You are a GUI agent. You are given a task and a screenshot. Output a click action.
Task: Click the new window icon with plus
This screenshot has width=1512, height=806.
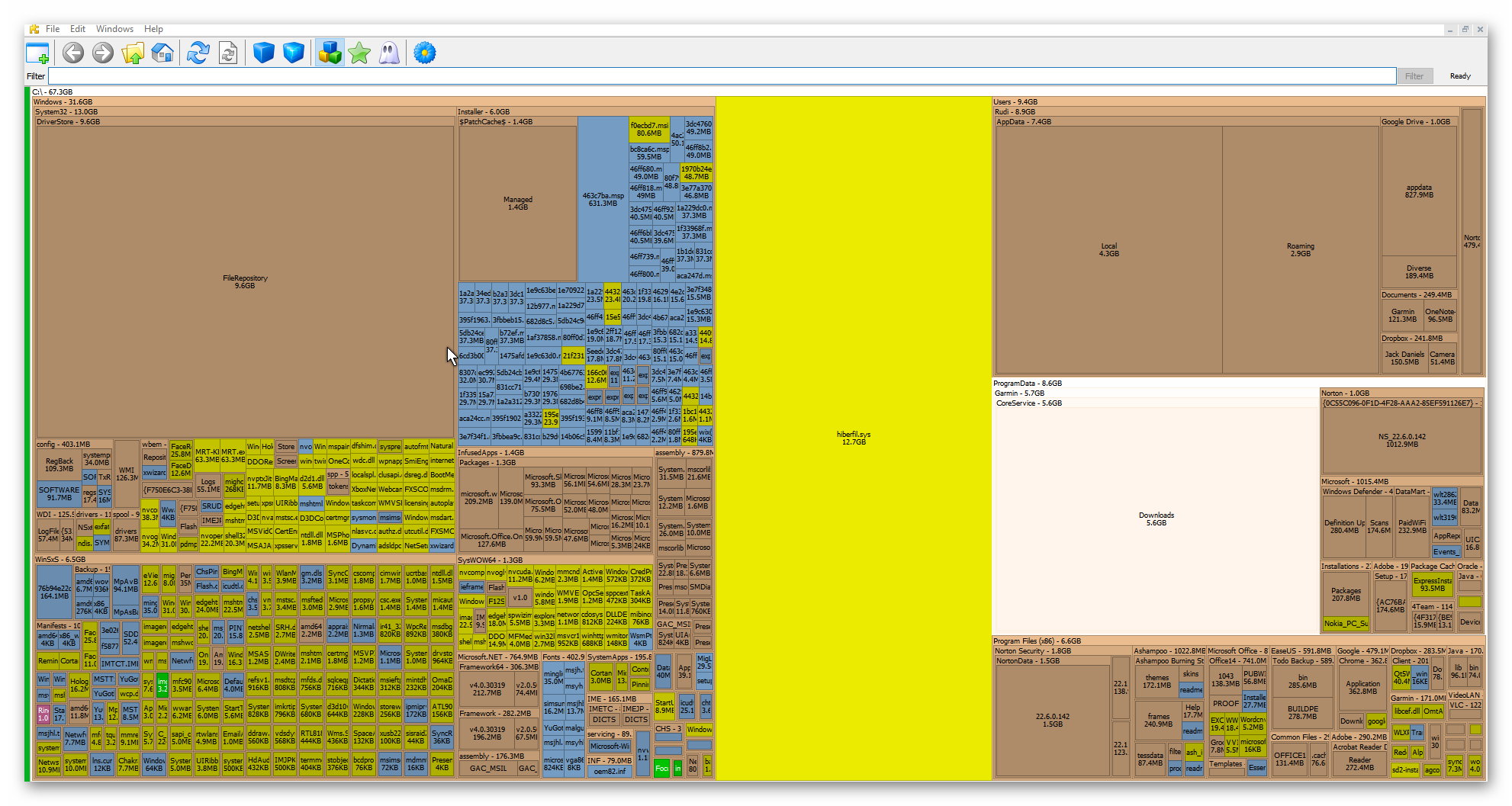[38, 53]
